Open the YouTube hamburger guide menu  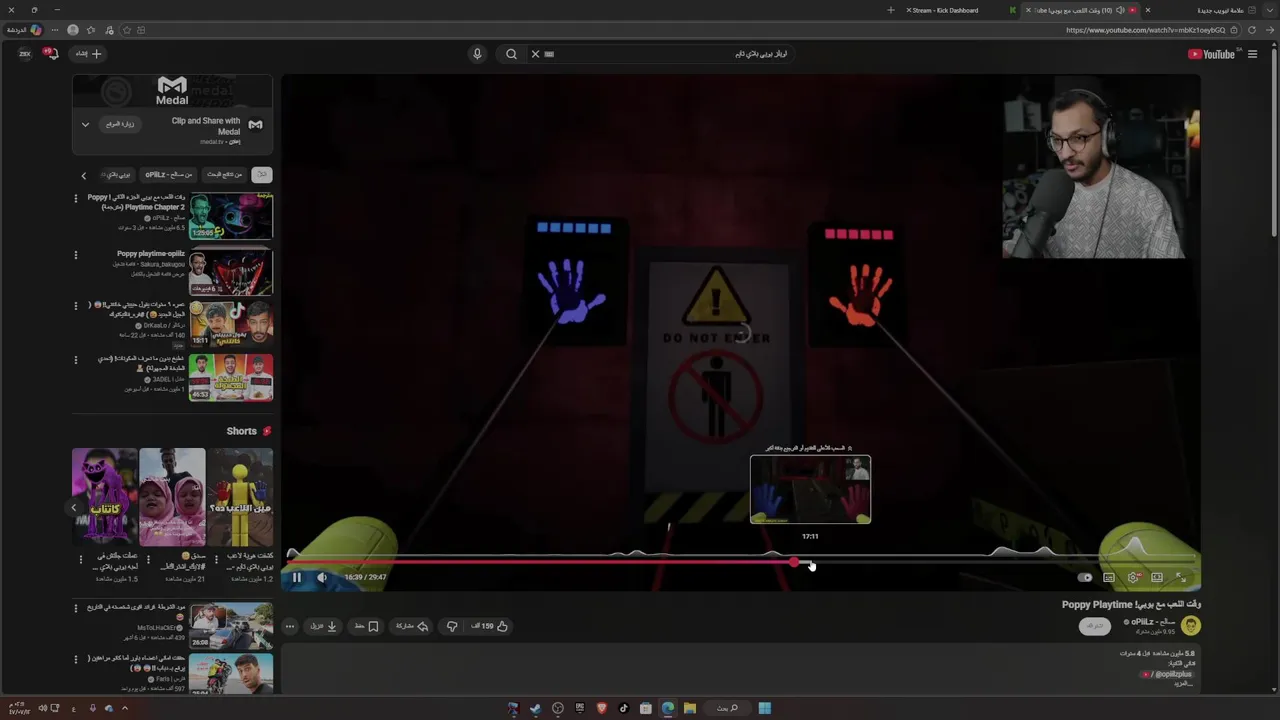coord(1252,54)
